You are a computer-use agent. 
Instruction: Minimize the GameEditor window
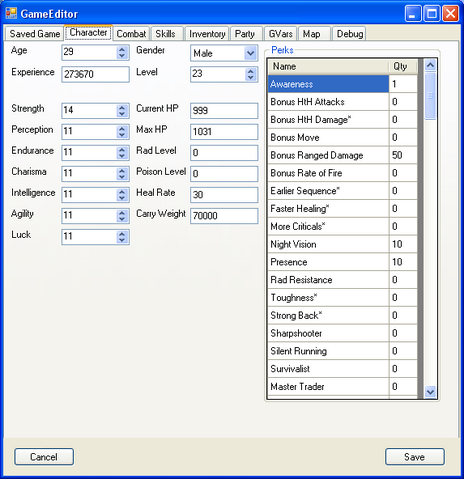(413, 14)
